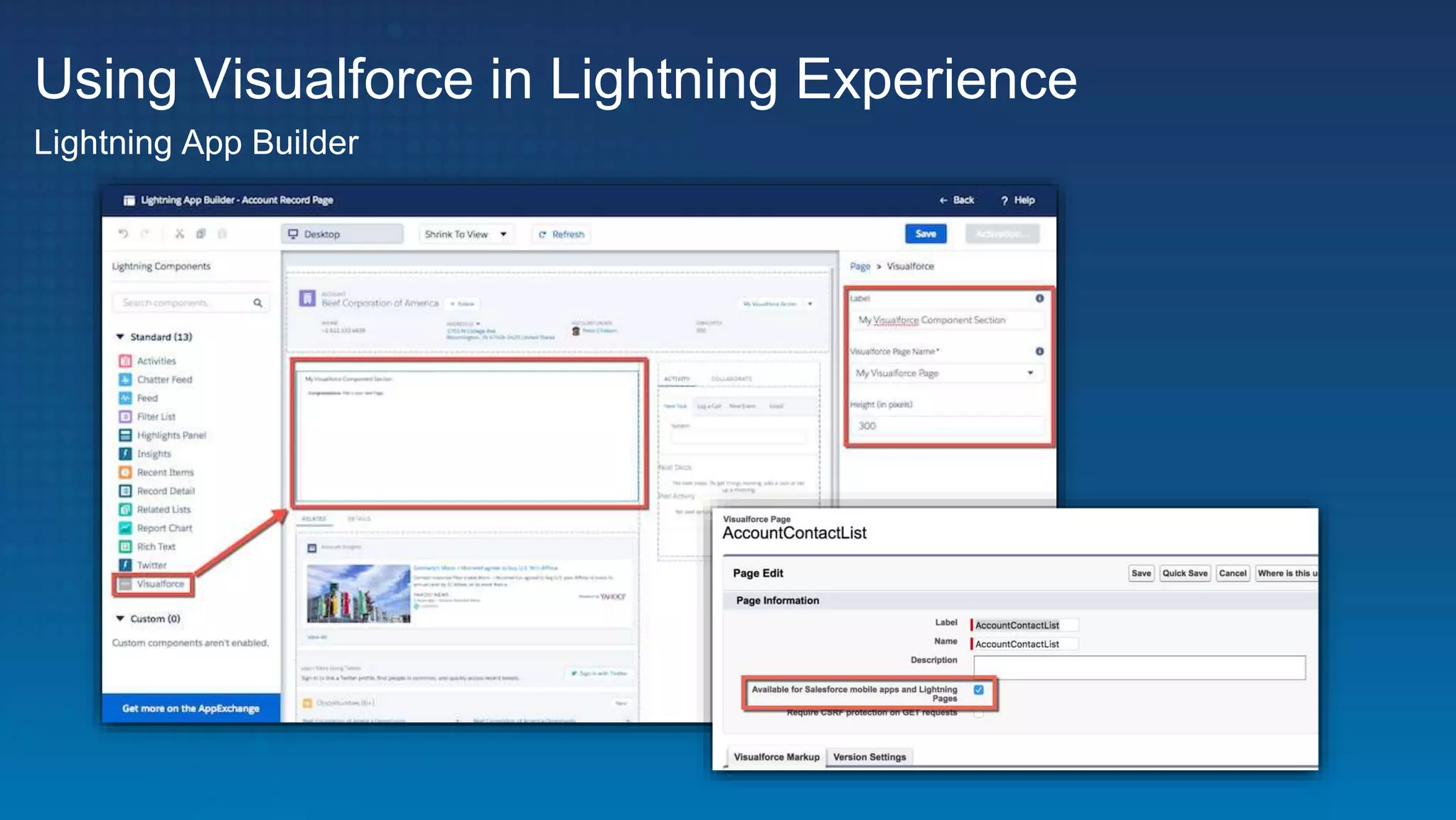The height and width of the screenshot is (820, 1456).
Task: Select the Record Detail component icon
Action: 125,491
